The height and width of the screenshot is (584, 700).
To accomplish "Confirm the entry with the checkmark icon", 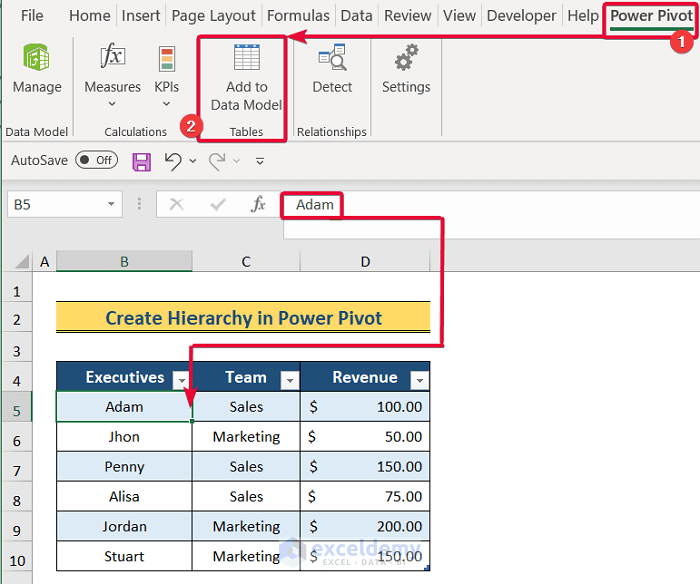I will pos(217,204).
